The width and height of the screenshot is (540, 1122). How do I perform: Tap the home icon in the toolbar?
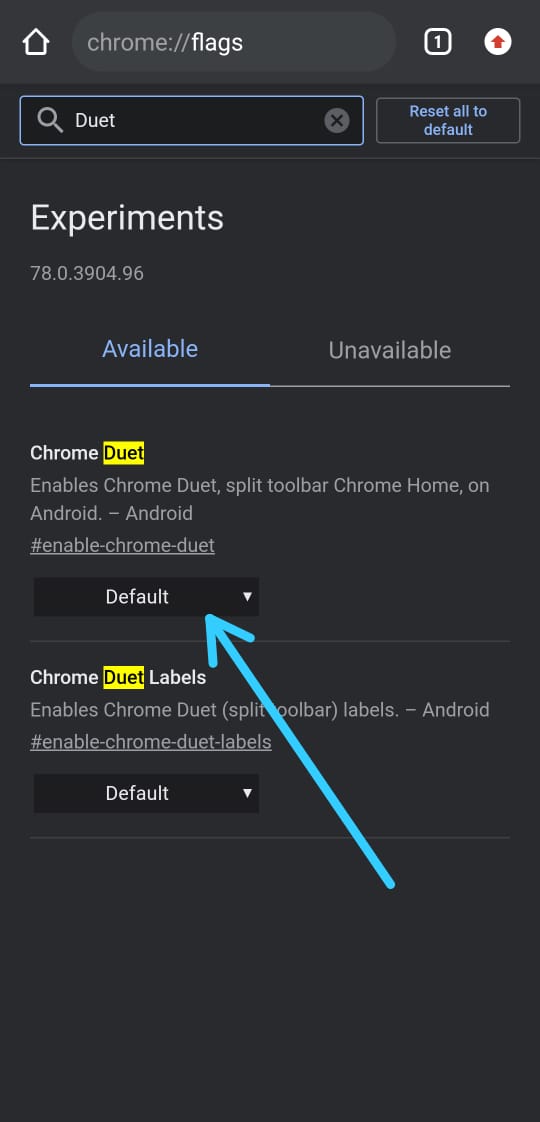pyautogui.click(x=36, y=42)
